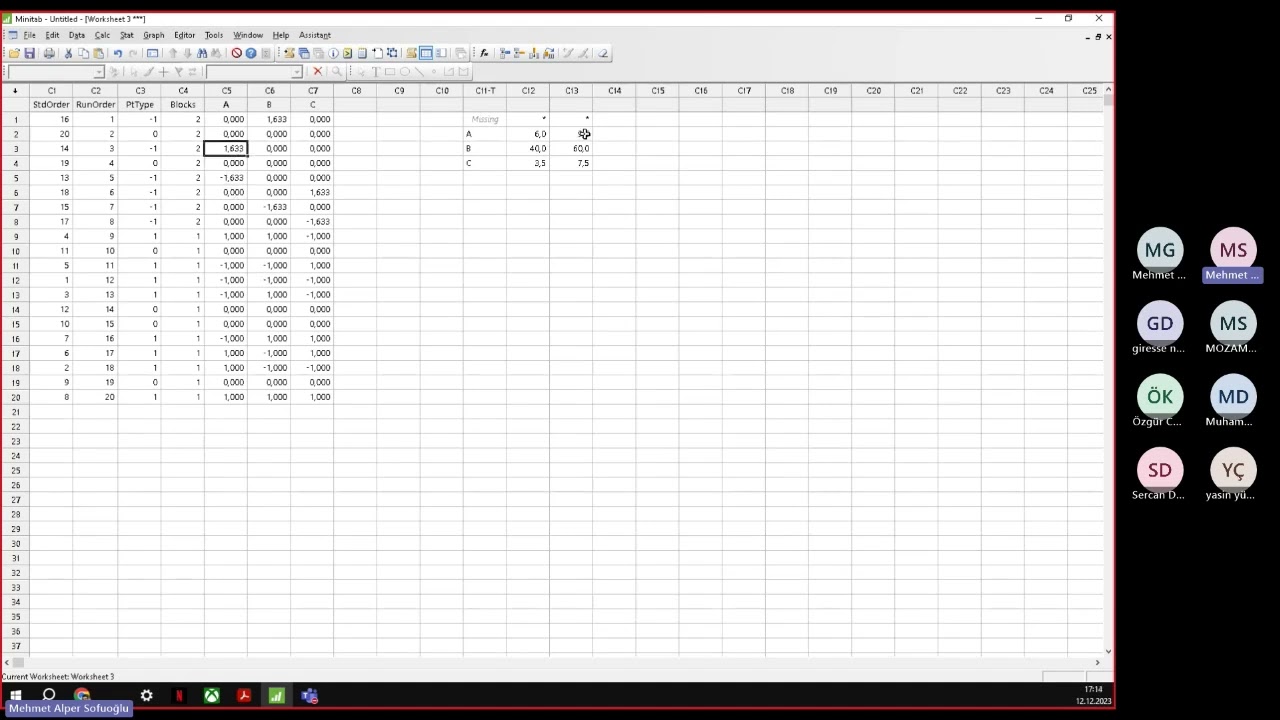The image size is (1280, 720).
Task: Paste cells using the clipboard icon
Action: click(x=98, y=53)
